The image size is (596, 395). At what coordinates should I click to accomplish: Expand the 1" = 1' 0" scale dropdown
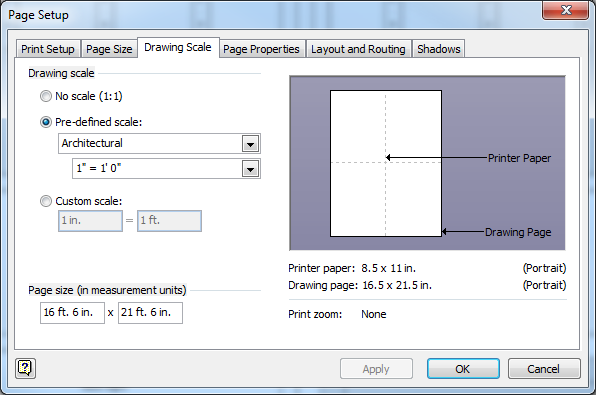pos(166,168)
